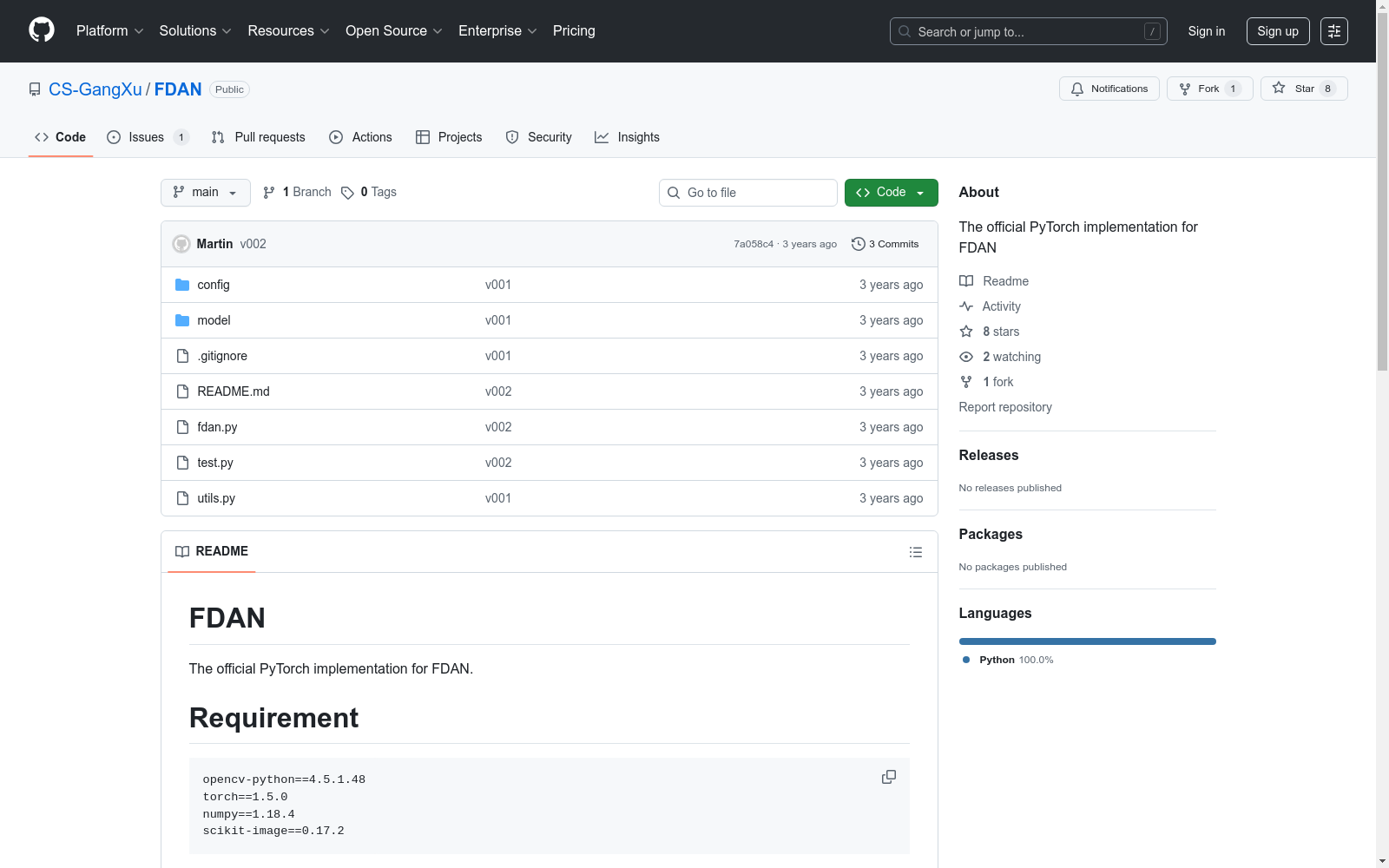
Task: Click the Martin avatar icon
Action: click(x=181, y=244)
